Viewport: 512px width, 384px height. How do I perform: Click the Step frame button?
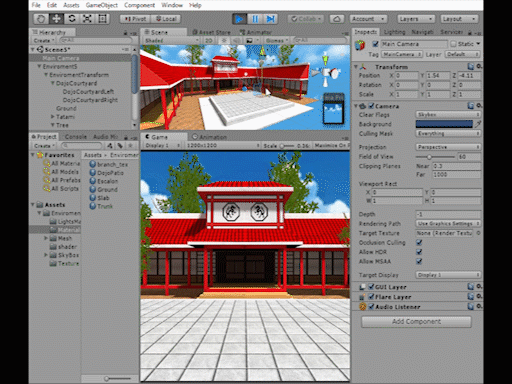(x=270, y=19)
